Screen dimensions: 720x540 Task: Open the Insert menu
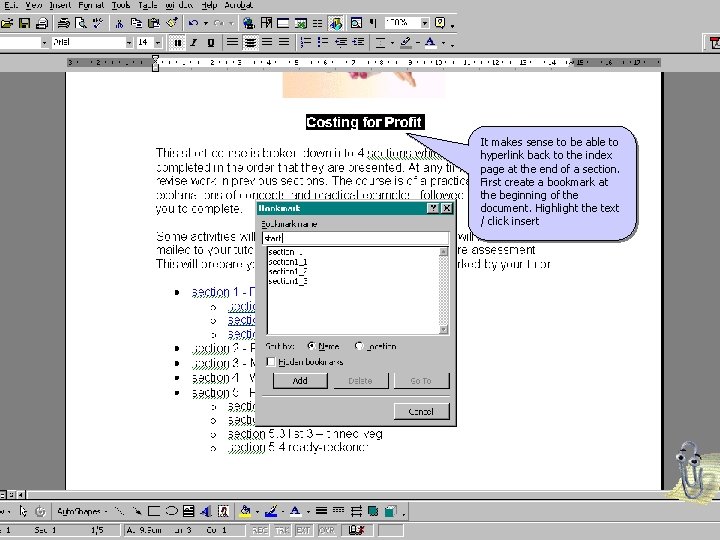(60, 5)
